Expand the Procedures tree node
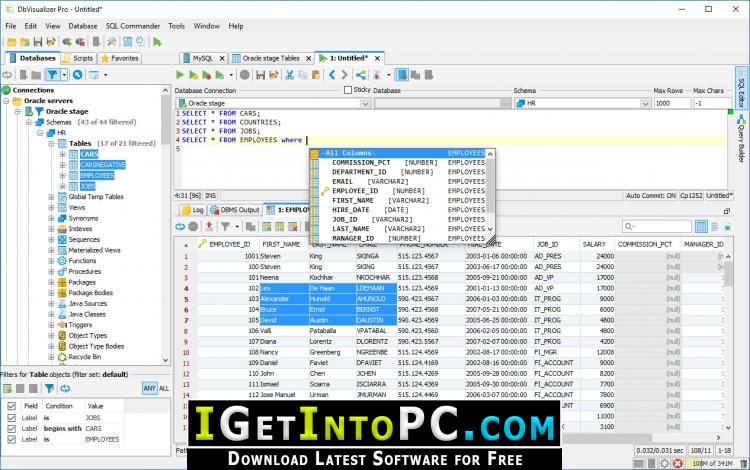The height and width of the screenshot is (470, 750). click(x=51, y=272)
